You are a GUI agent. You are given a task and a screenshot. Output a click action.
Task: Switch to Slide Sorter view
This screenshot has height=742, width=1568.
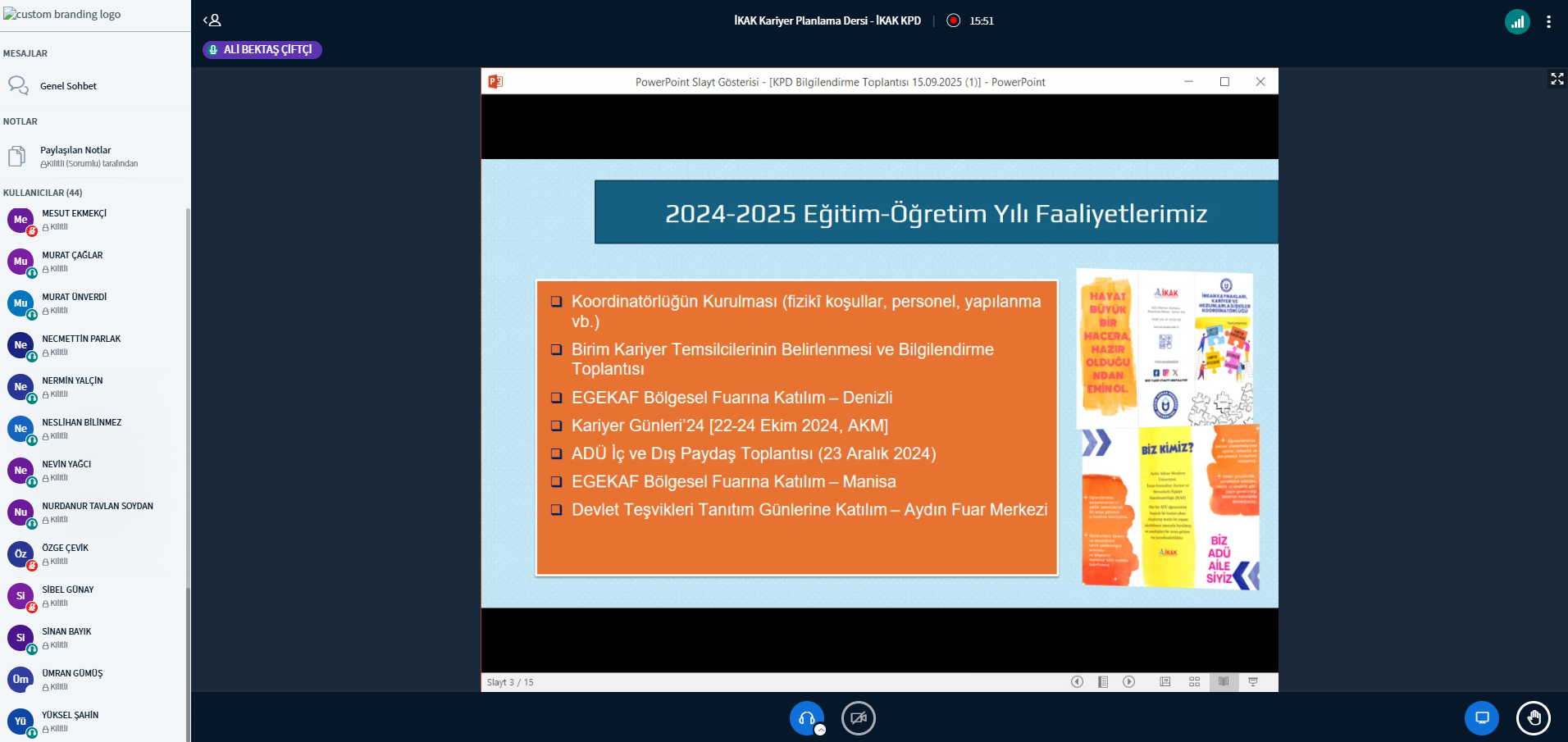click(x=1194, y=682)
